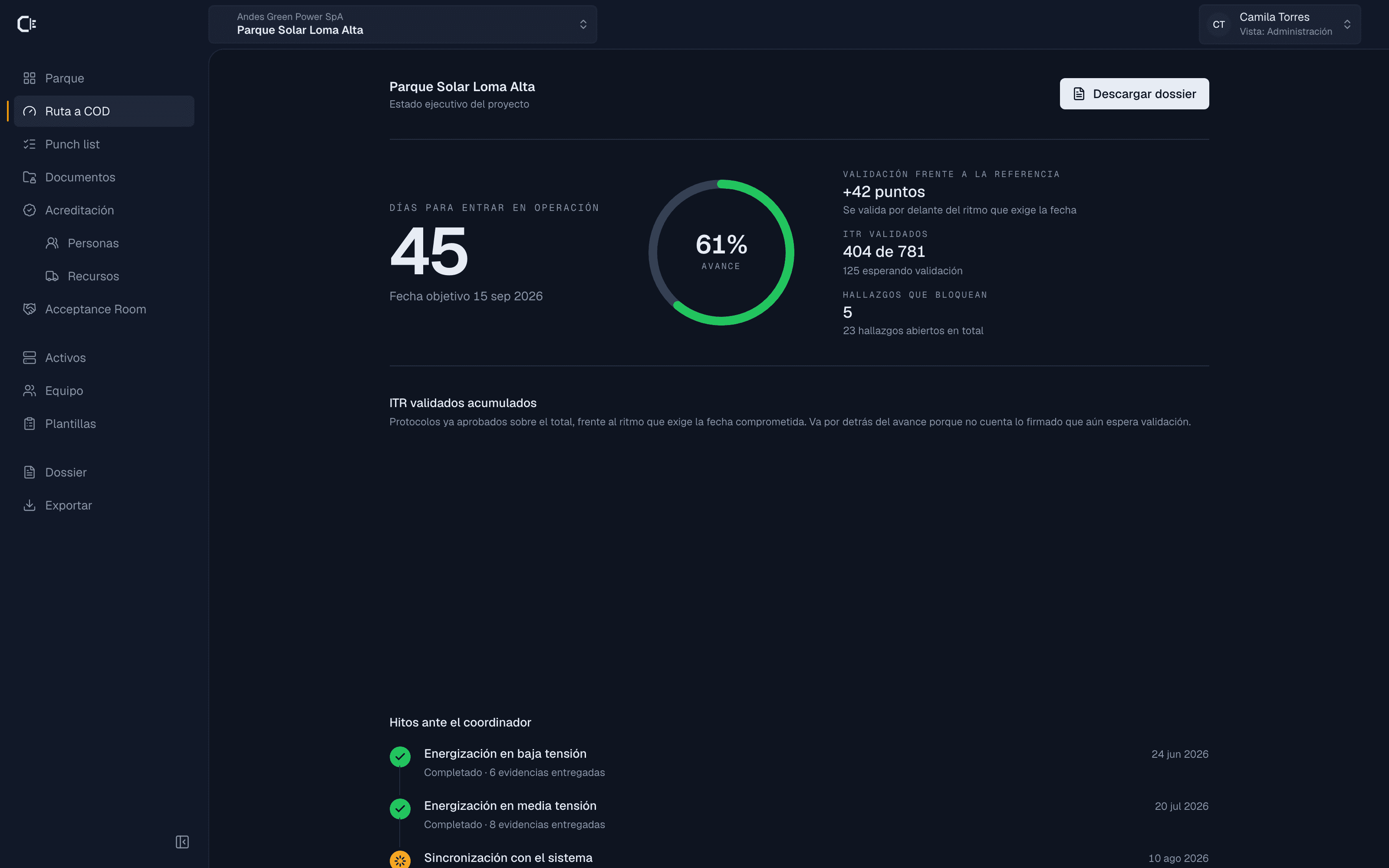Viewport: 1389px width, 868px height.
Task: Go to Parque in sidebar
Action: tap(104, 78)
